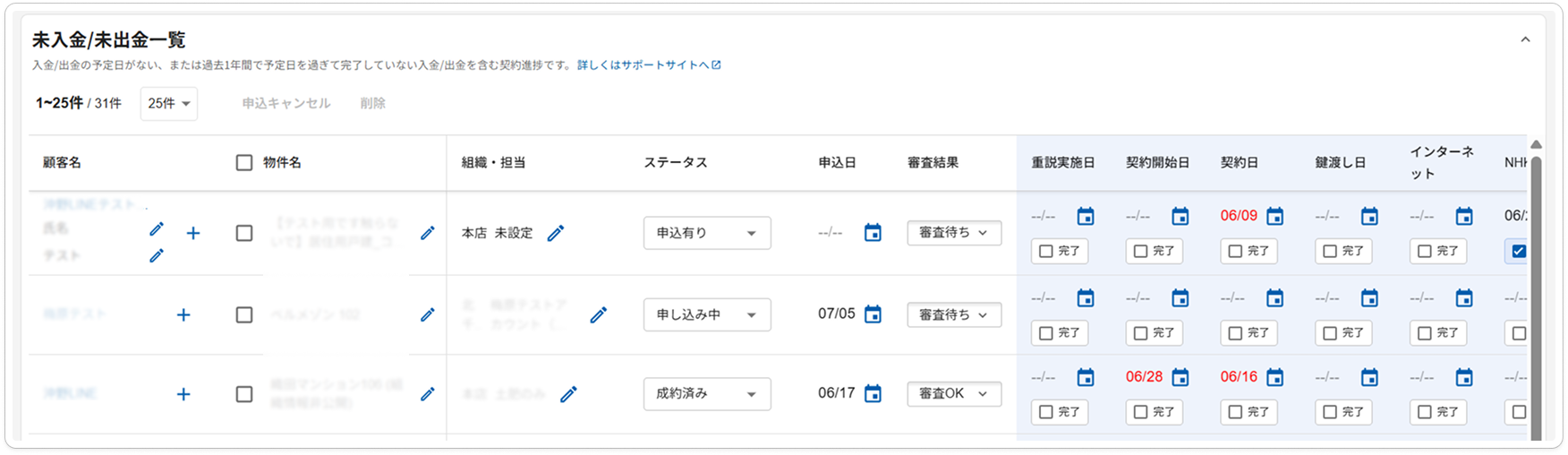1568x455 pixels.
Task: Change the 25件 page size dropdown
Action: pos(169,103)
